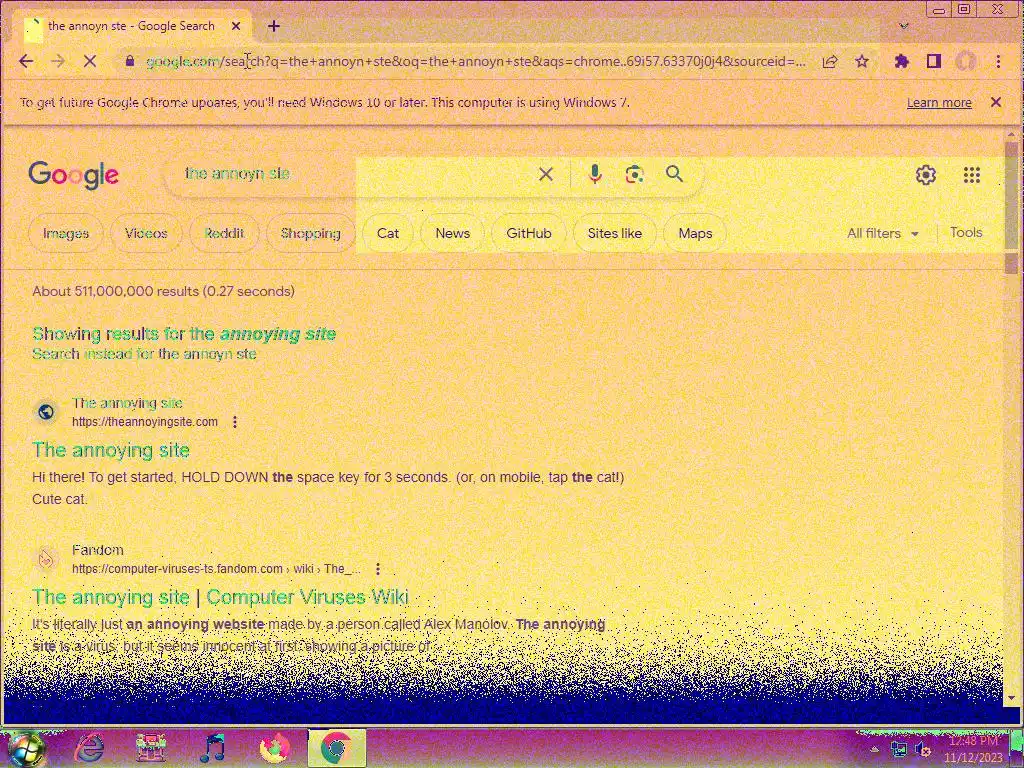The height and width of the screenshot is (768, 1024).
Task: Open Learn more link in notification
Action: click(939, 103)
